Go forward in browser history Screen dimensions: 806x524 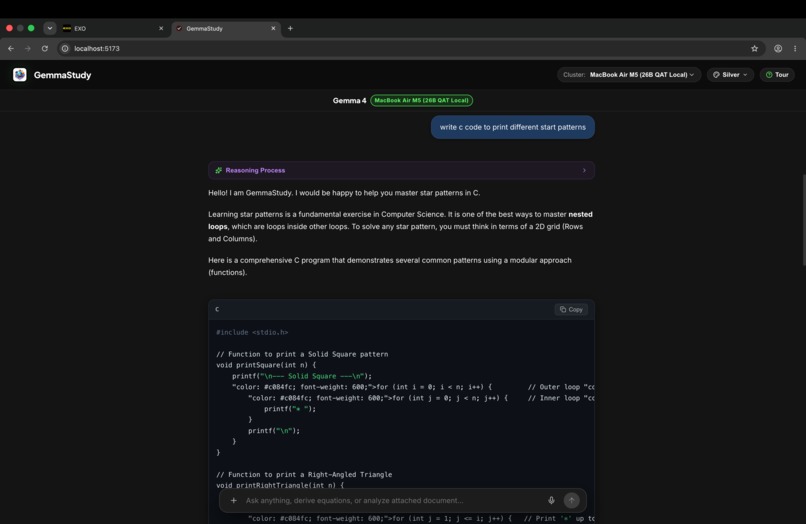(x=28, y=48)
